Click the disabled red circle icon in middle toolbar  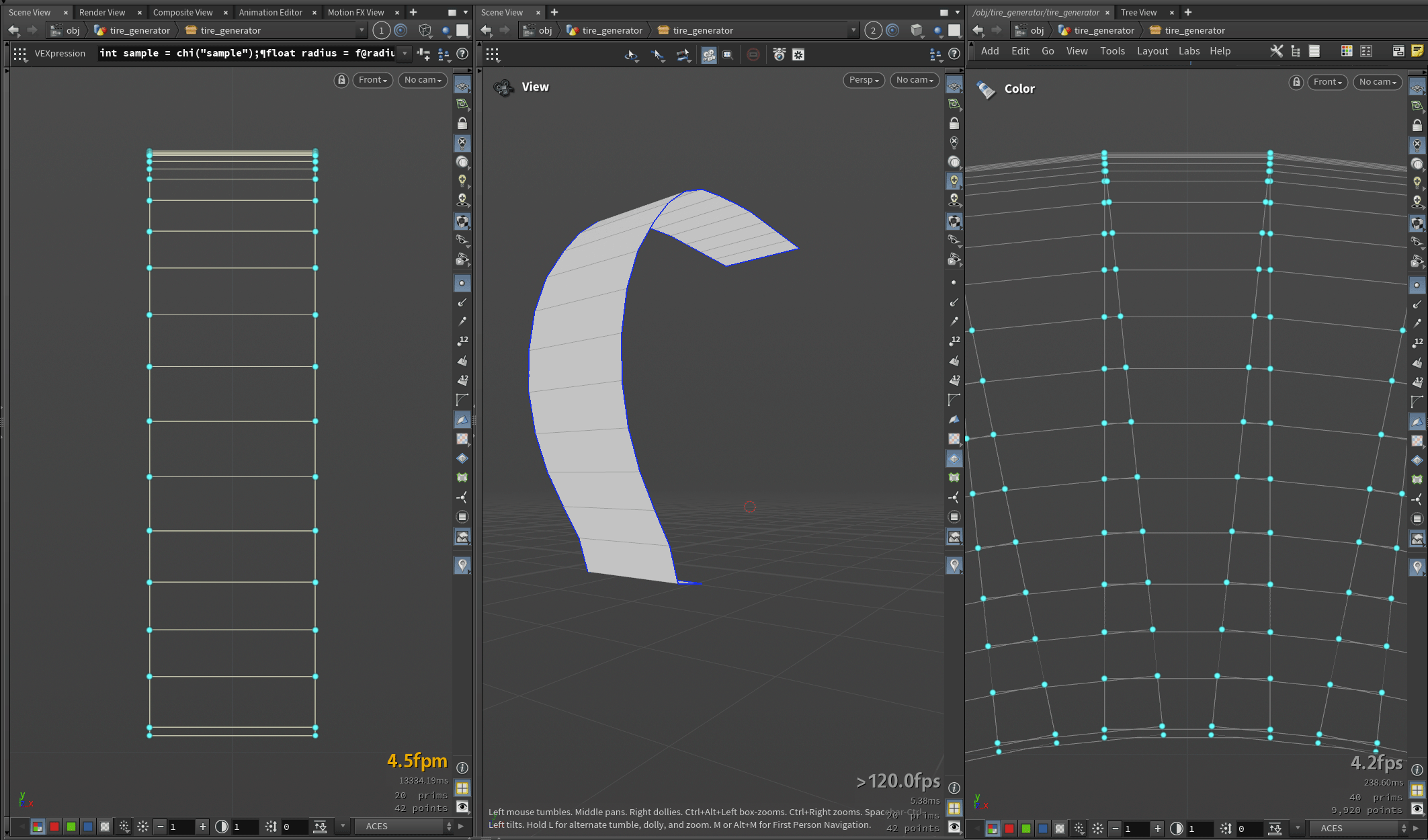(x=753, y=54)
